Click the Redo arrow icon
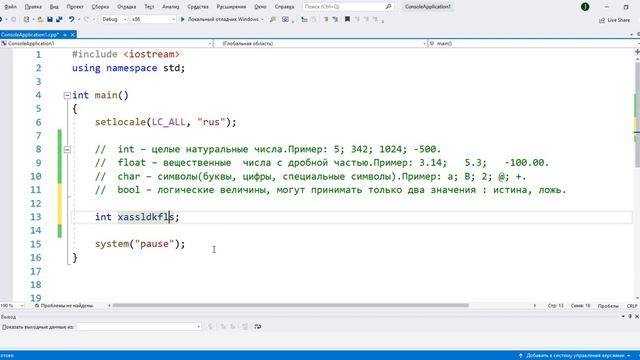 point(86,19)
